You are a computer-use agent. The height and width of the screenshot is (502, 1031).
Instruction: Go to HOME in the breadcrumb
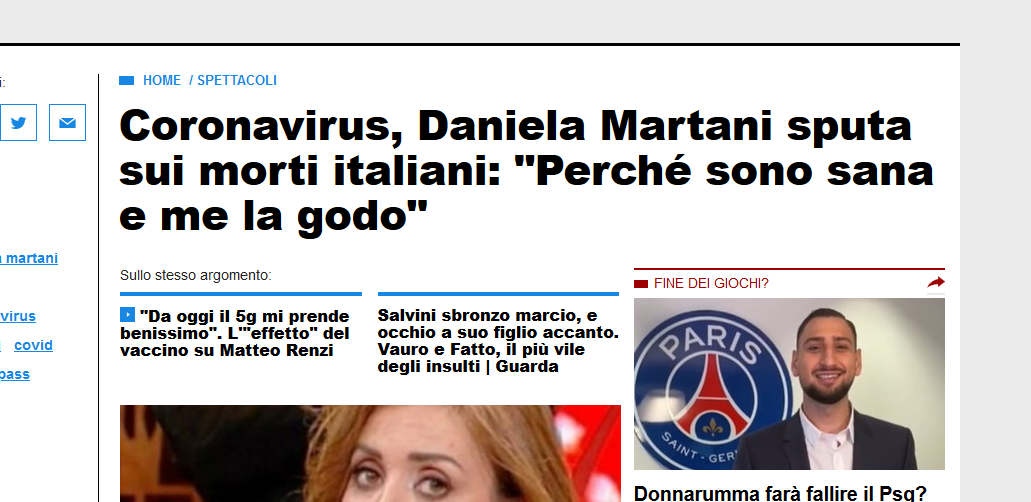pyautogui.click(x=162, y=80)
